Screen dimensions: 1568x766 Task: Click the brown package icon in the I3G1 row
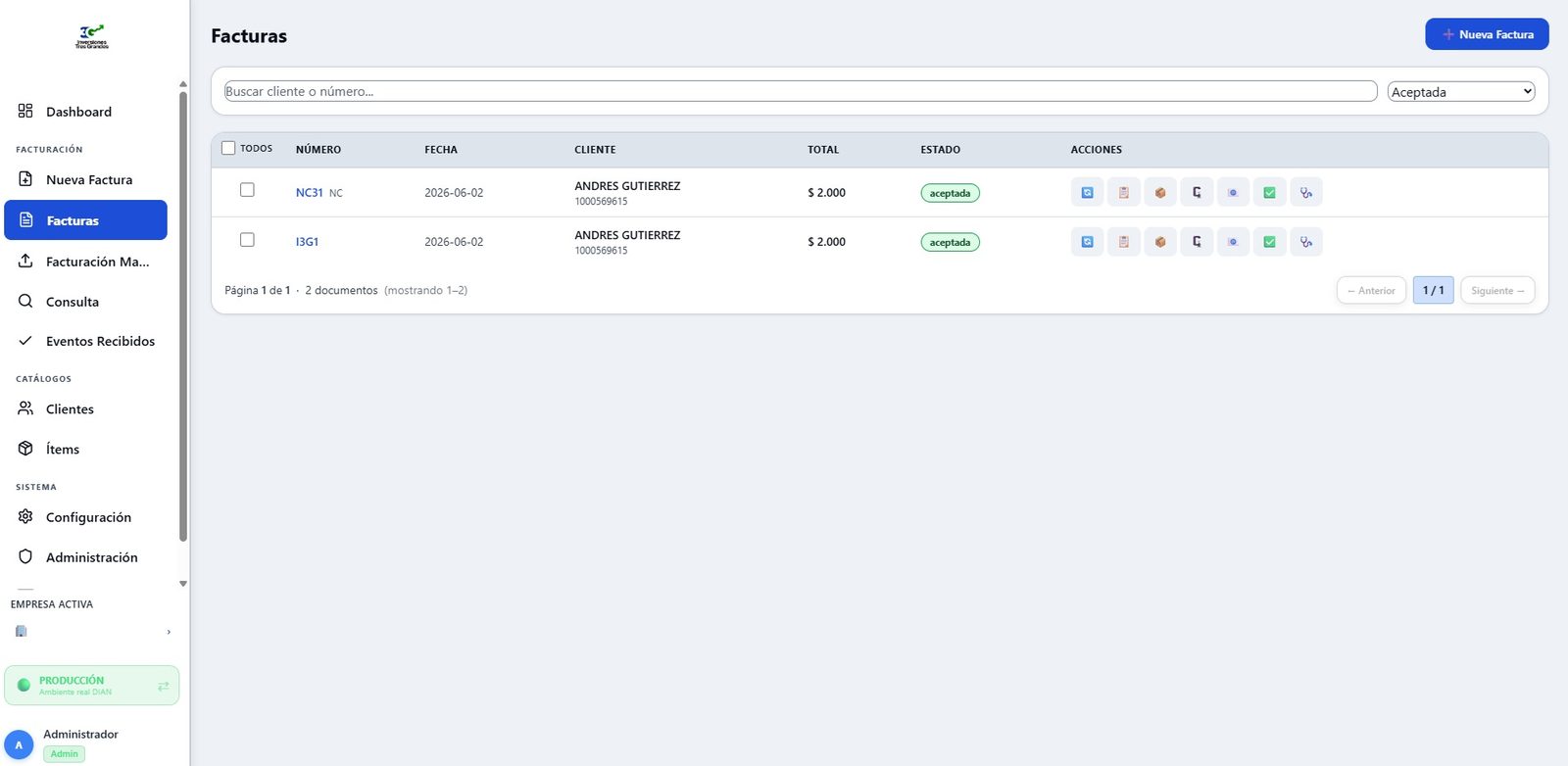click(x=1160, y=242)
